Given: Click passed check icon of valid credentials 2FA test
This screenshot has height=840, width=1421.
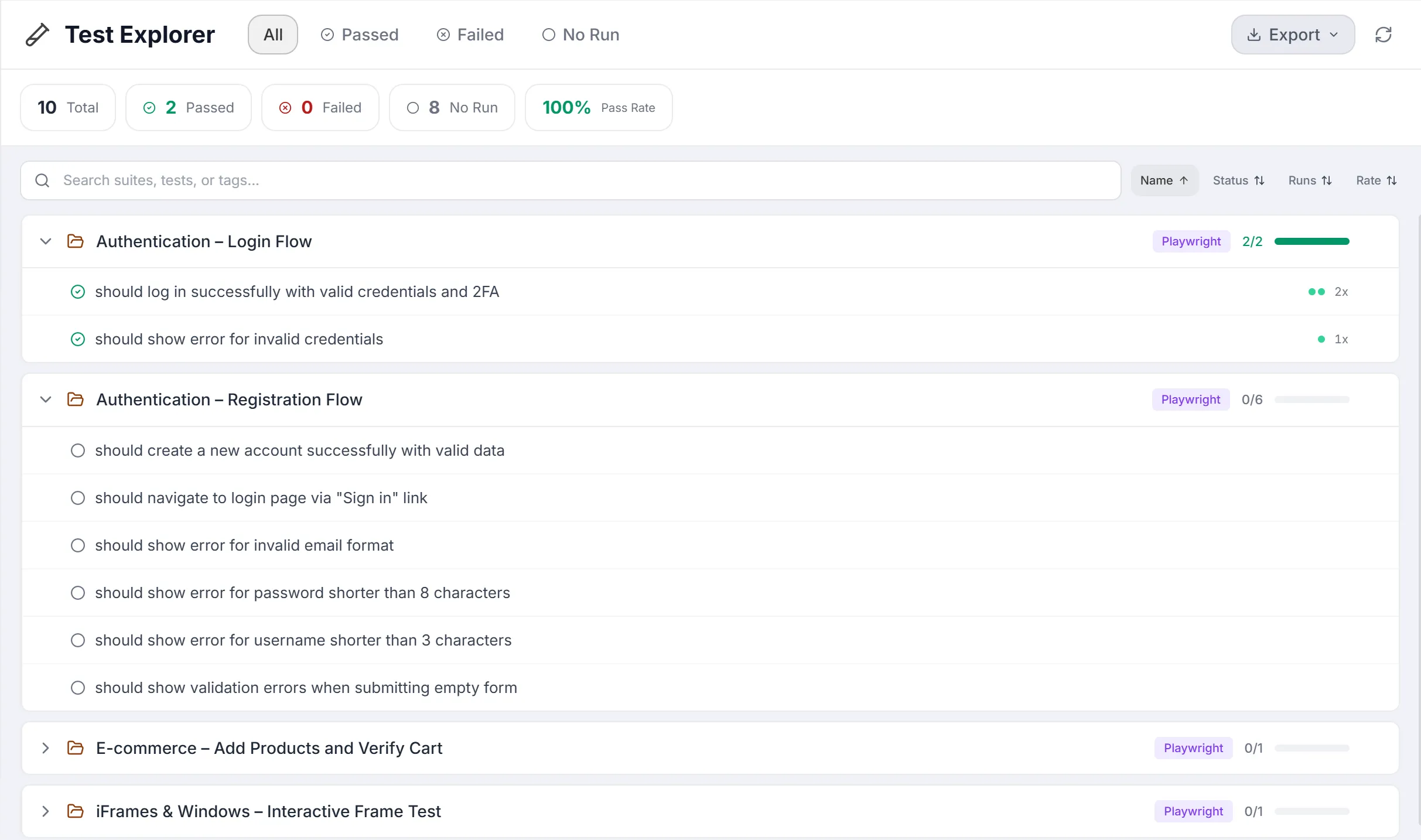Looking at the screenshot, I should tap(78, 292).
